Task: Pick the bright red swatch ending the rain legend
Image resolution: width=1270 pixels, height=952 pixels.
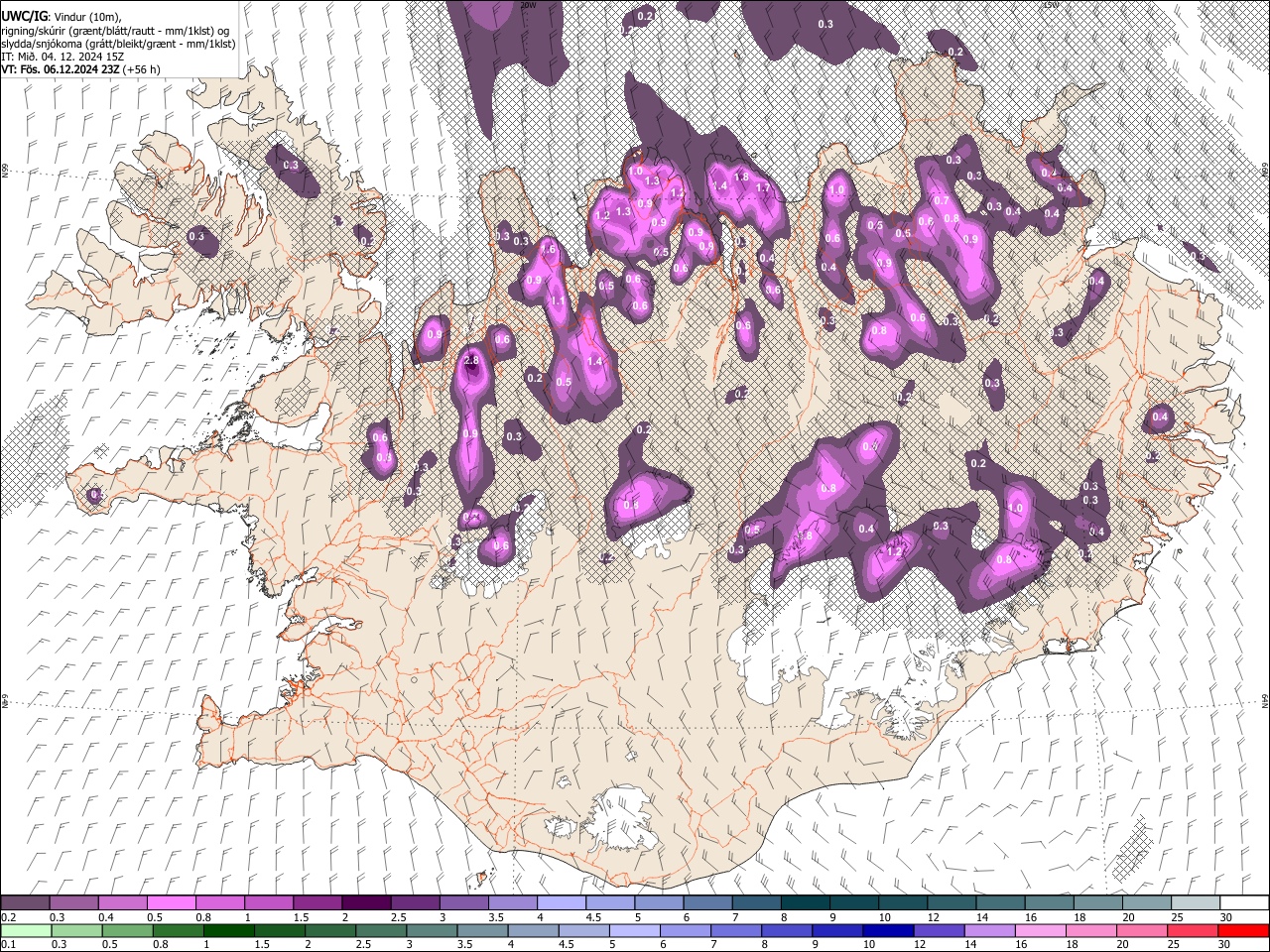Action: pos(1244,930)
